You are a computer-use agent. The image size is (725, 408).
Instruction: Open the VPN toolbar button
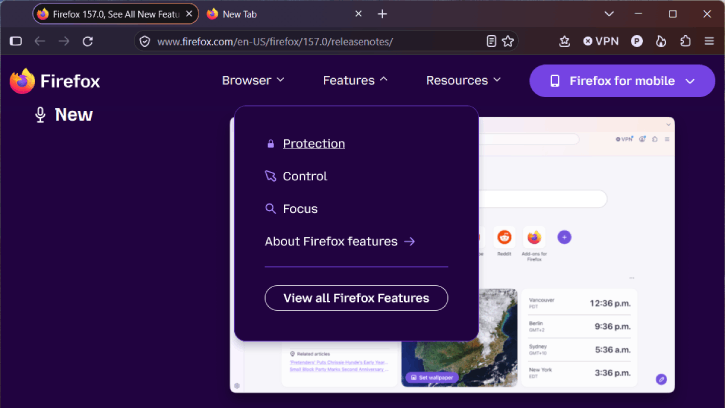pos(601,41)
